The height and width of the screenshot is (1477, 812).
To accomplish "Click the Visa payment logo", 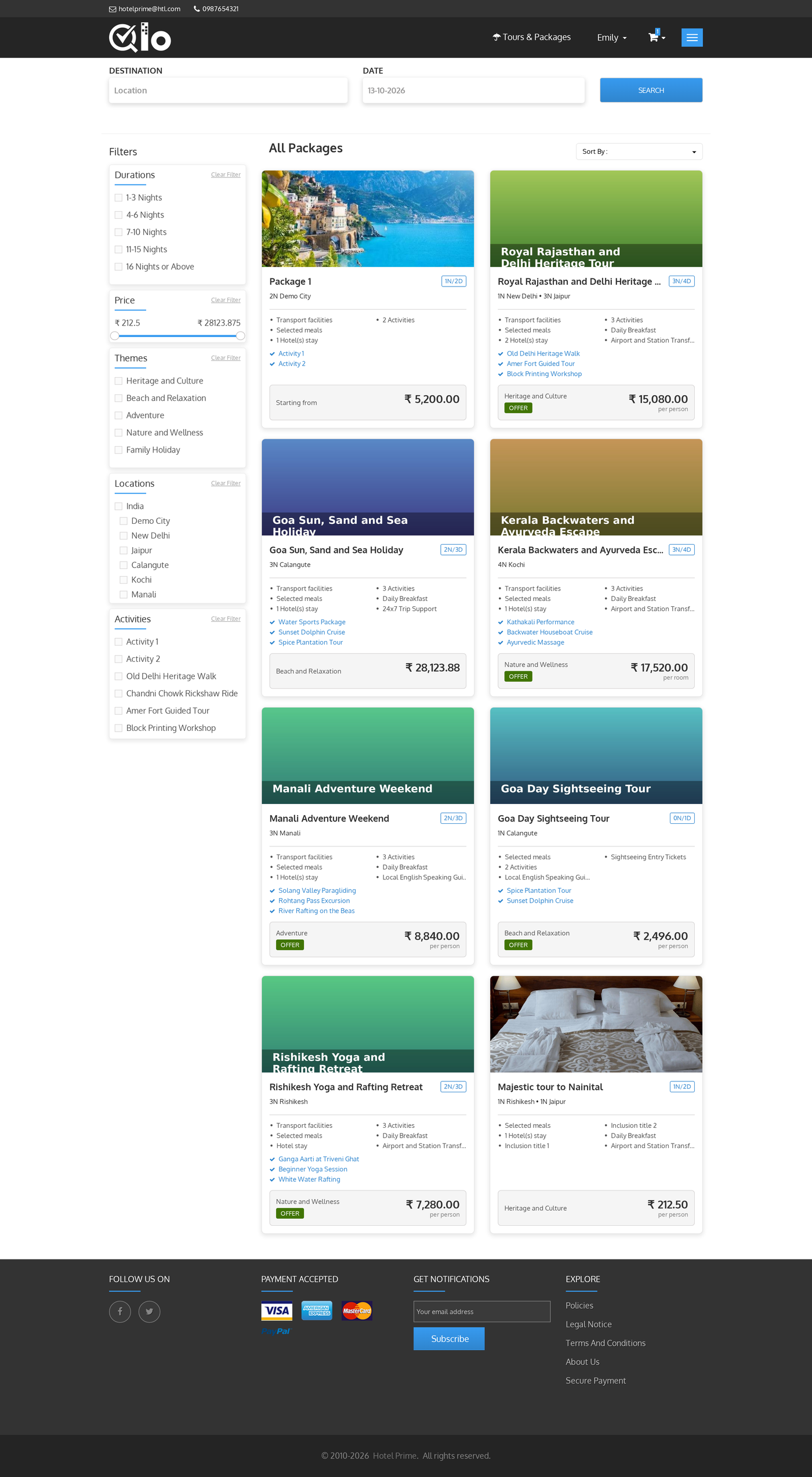I will [277, 1311].
